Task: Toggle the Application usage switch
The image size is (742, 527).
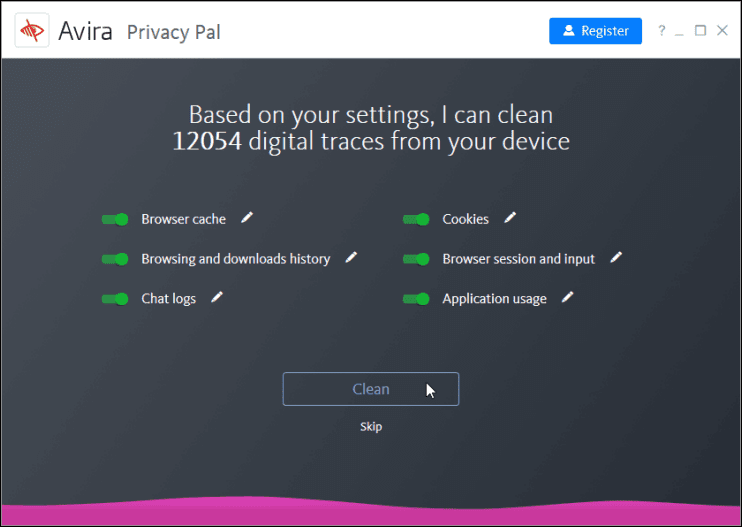Action: tap(416, 299)
